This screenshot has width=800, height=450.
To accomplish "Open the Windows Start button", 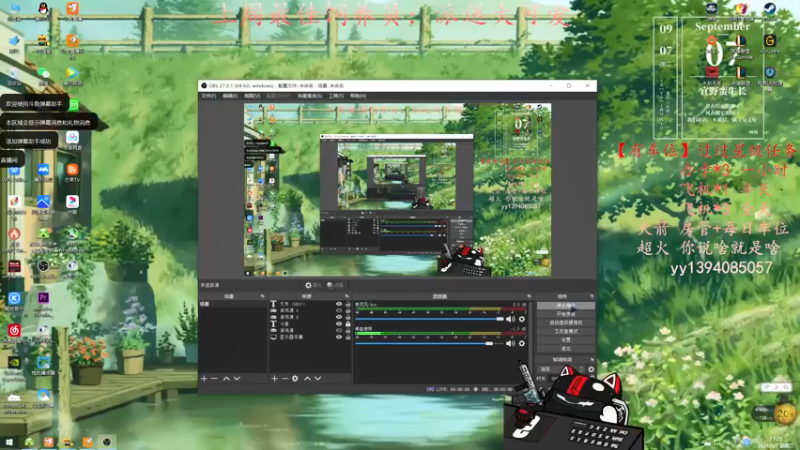I will (x=9, y=442).
